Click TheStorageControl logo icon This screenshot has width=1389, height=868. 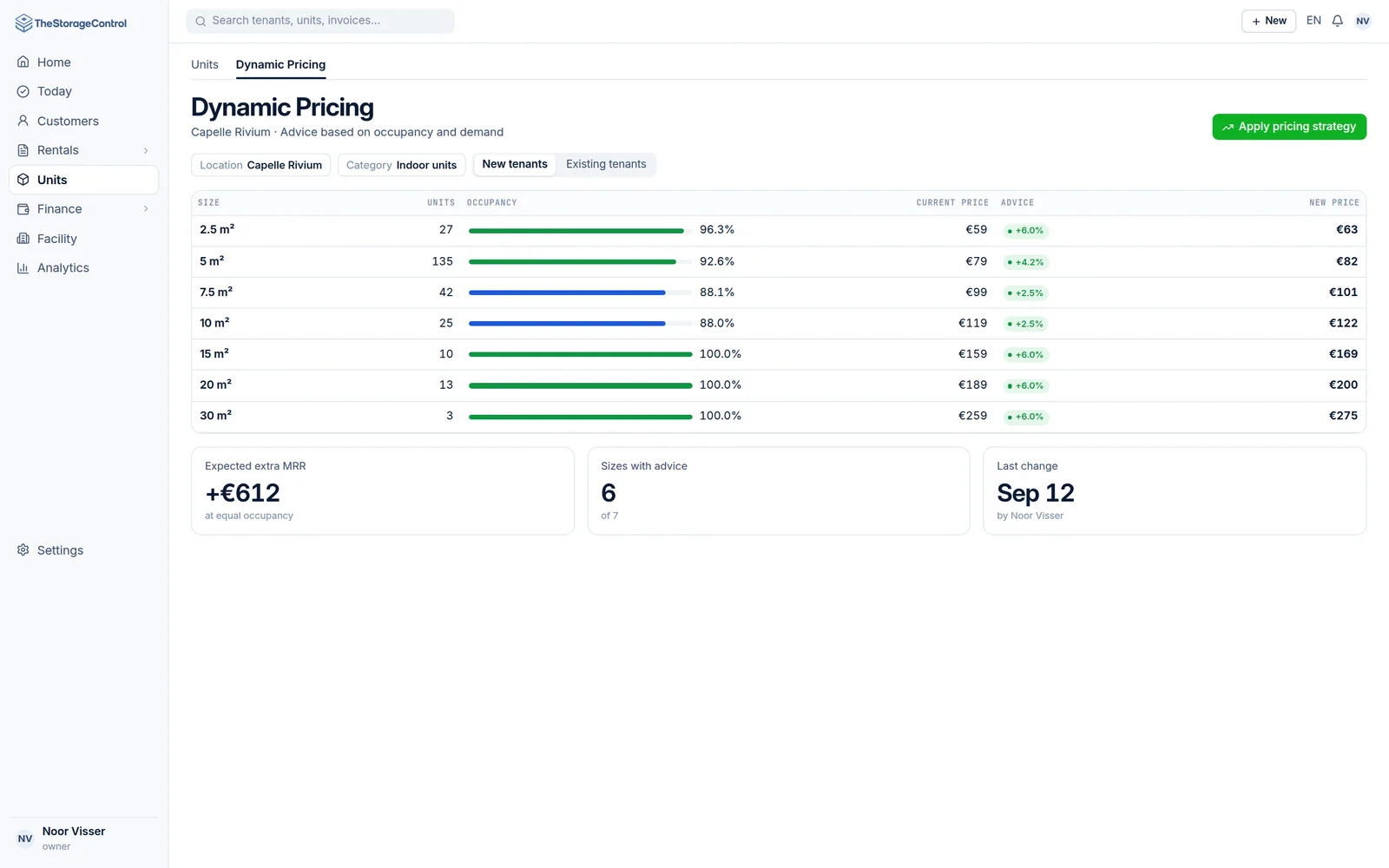tap(23, 23)
